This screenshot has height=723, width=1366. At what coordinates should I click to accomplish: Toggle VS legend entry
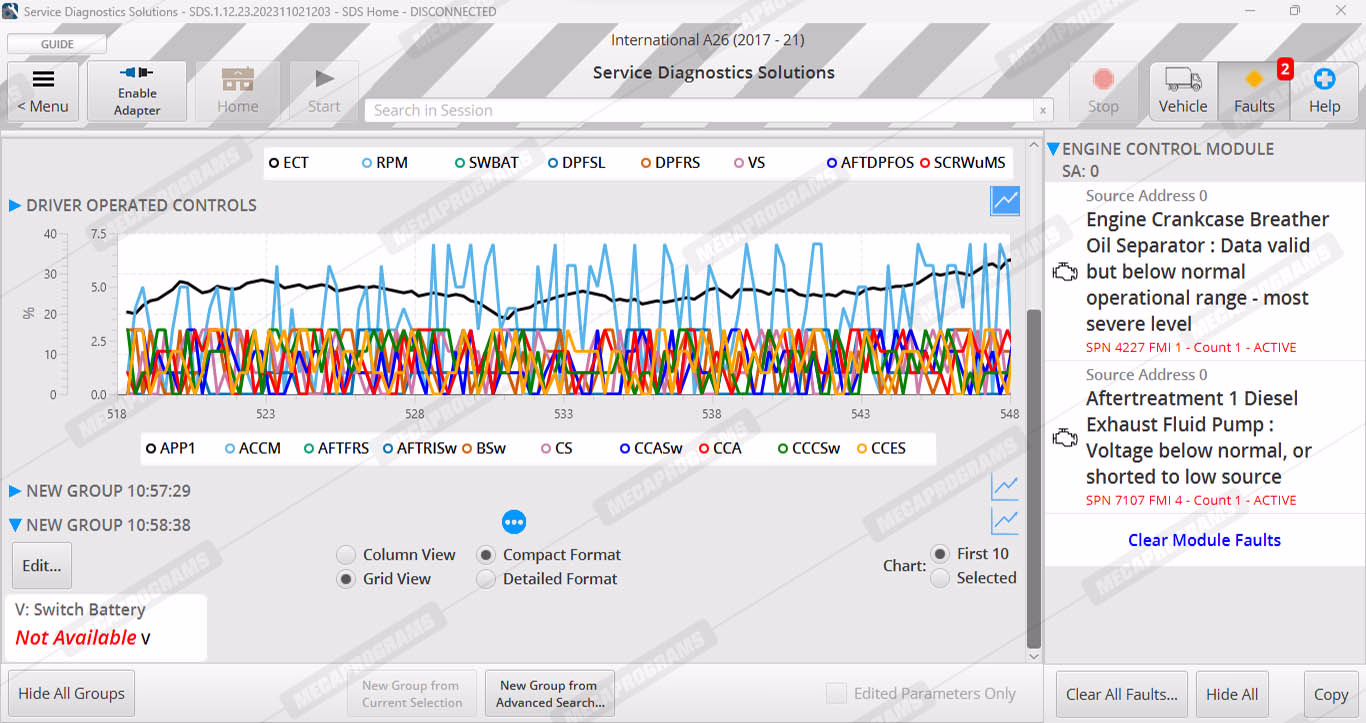click(750, 162)
